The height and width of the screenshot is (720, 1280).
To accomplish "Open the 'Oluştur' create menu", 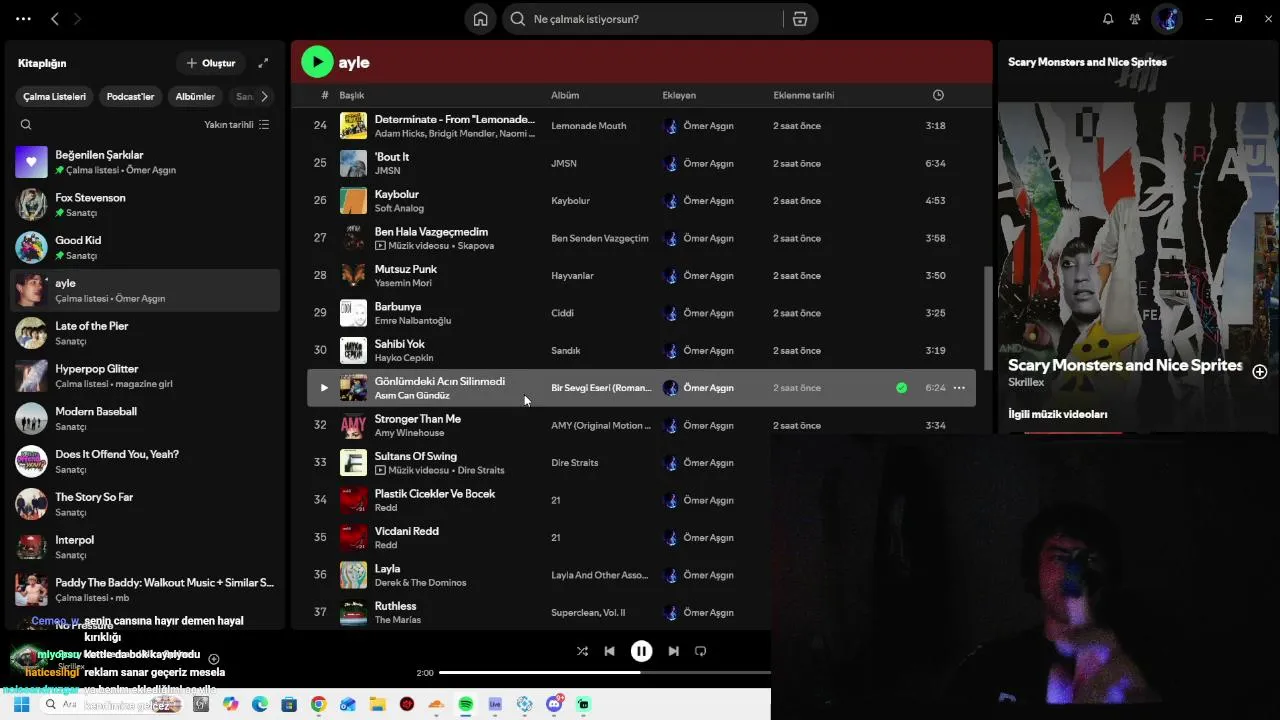I will 211,63.
